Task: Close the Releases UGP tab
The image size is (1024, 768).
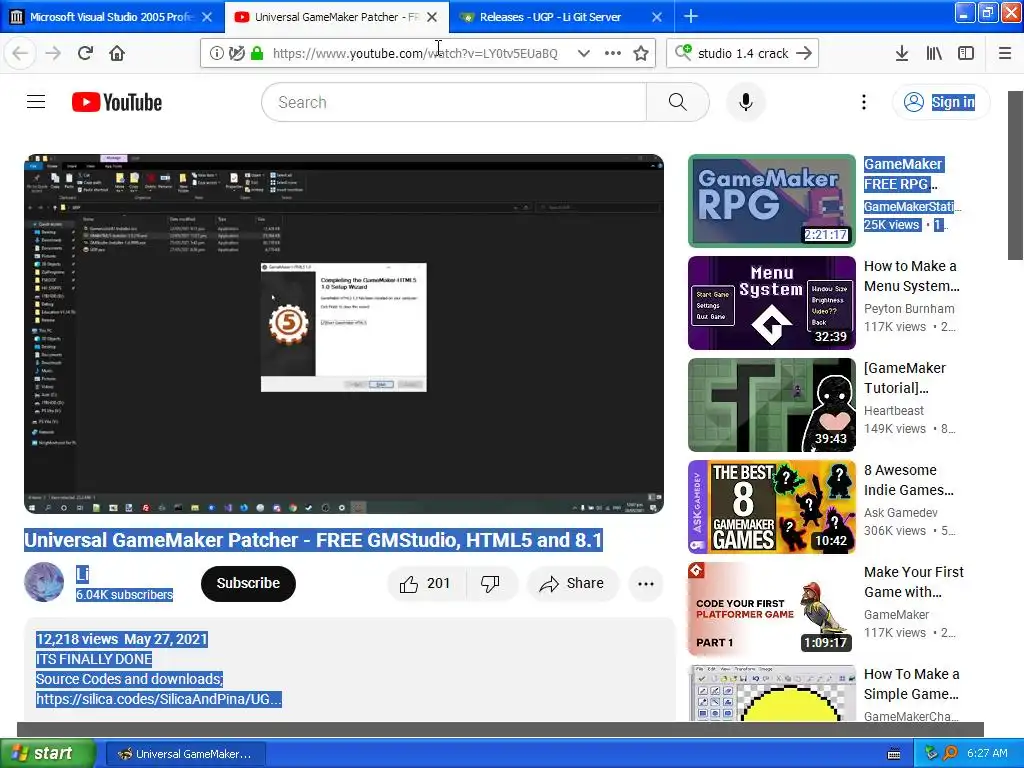Action: tap(657, 17)
